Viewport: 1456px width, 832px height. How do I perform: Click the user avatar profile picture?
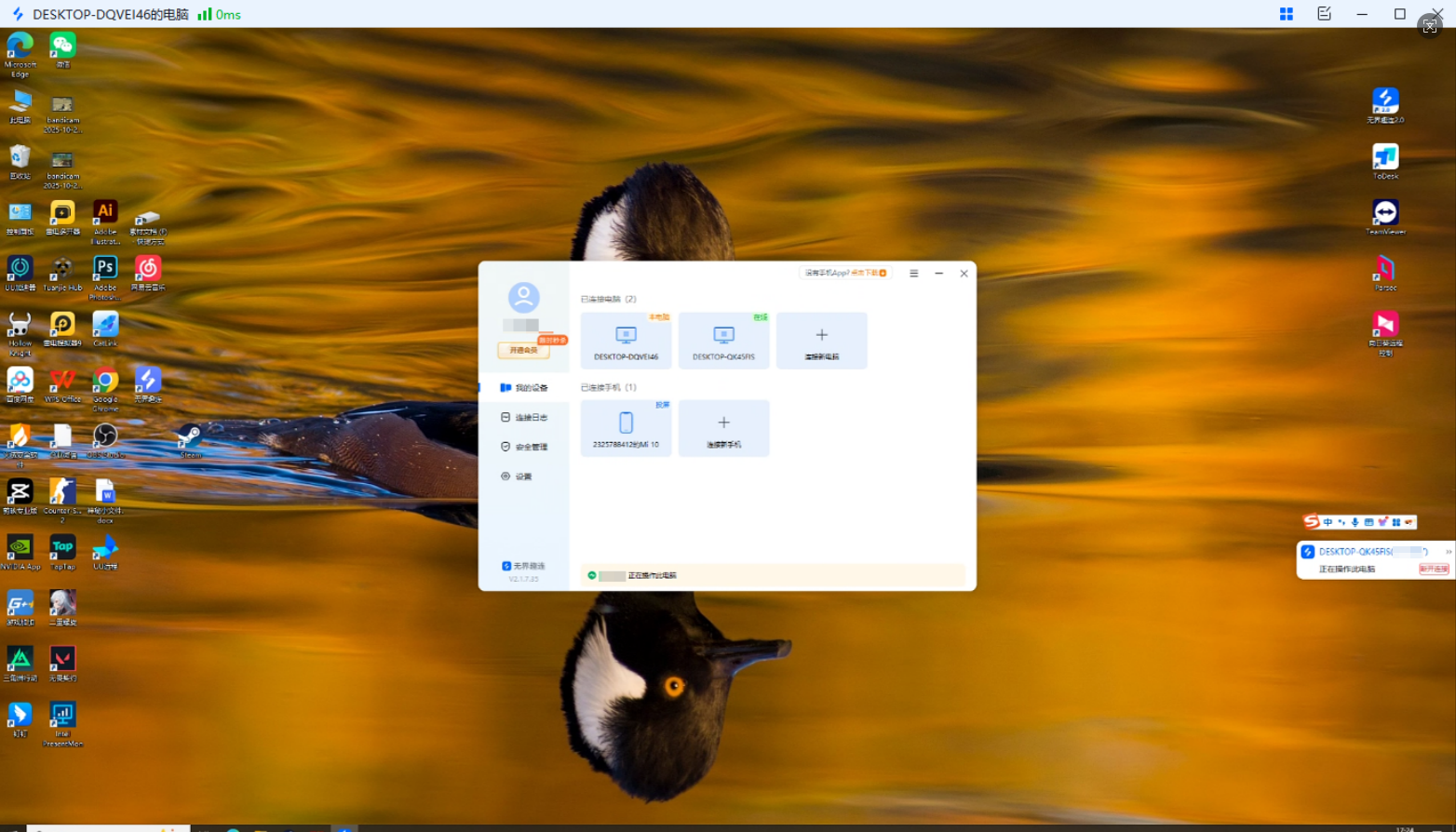pos(523,298)
